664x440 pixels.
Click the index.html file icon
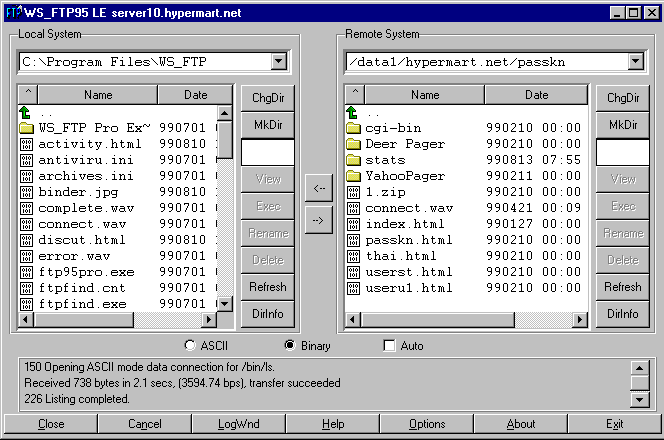pos(353,224)
